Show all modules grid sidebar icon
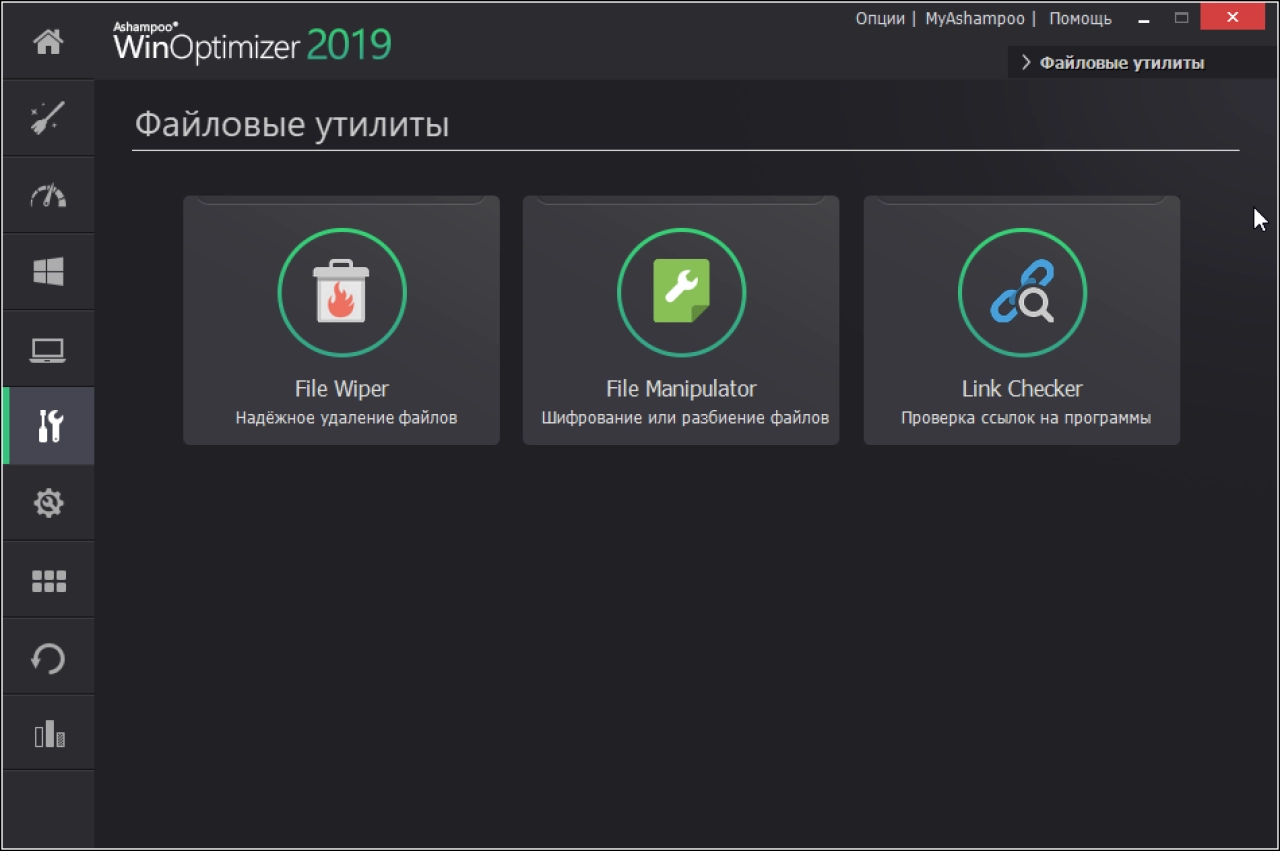The image size is (1280, 851). (x=48, y=580)
